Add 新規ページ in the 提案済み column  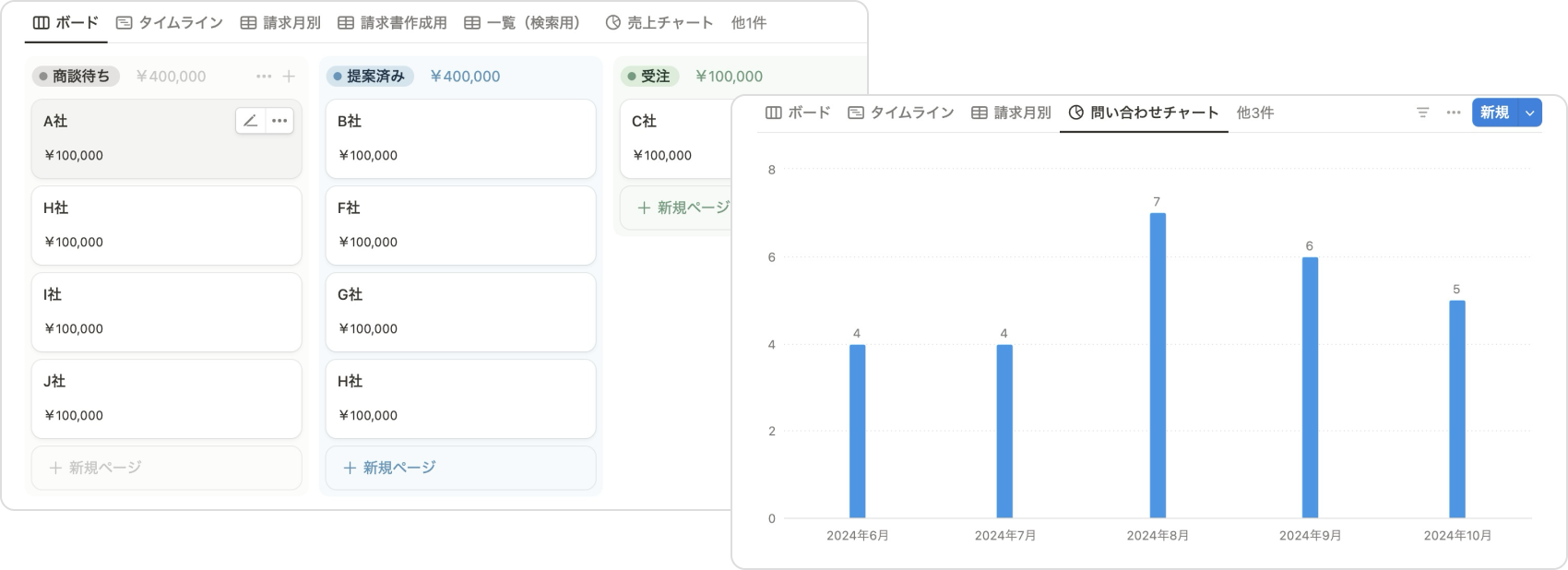(461, 468)
